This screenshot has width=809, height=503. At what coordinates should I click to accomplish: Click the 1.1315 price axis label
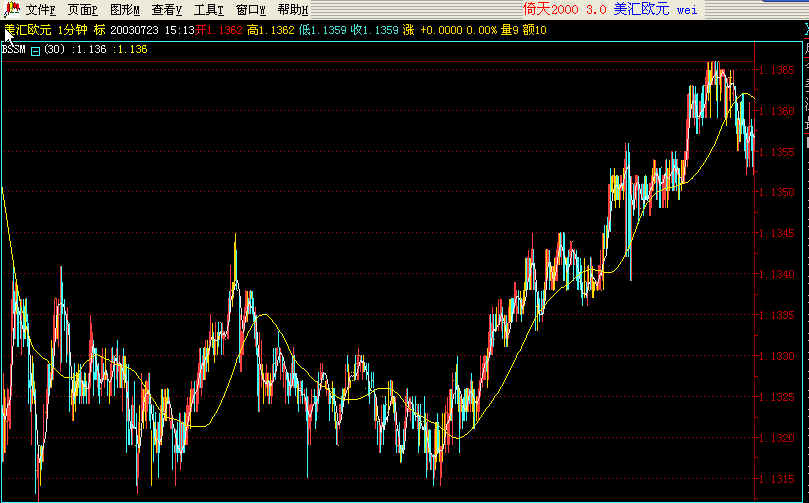777,478
